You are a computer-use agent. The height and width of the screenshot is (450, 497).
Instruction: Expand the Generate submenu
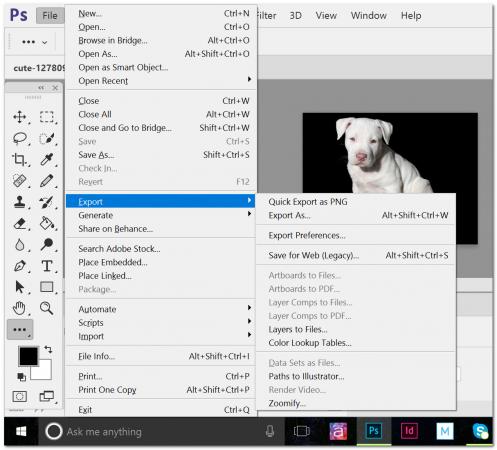(x=160, y=215)
